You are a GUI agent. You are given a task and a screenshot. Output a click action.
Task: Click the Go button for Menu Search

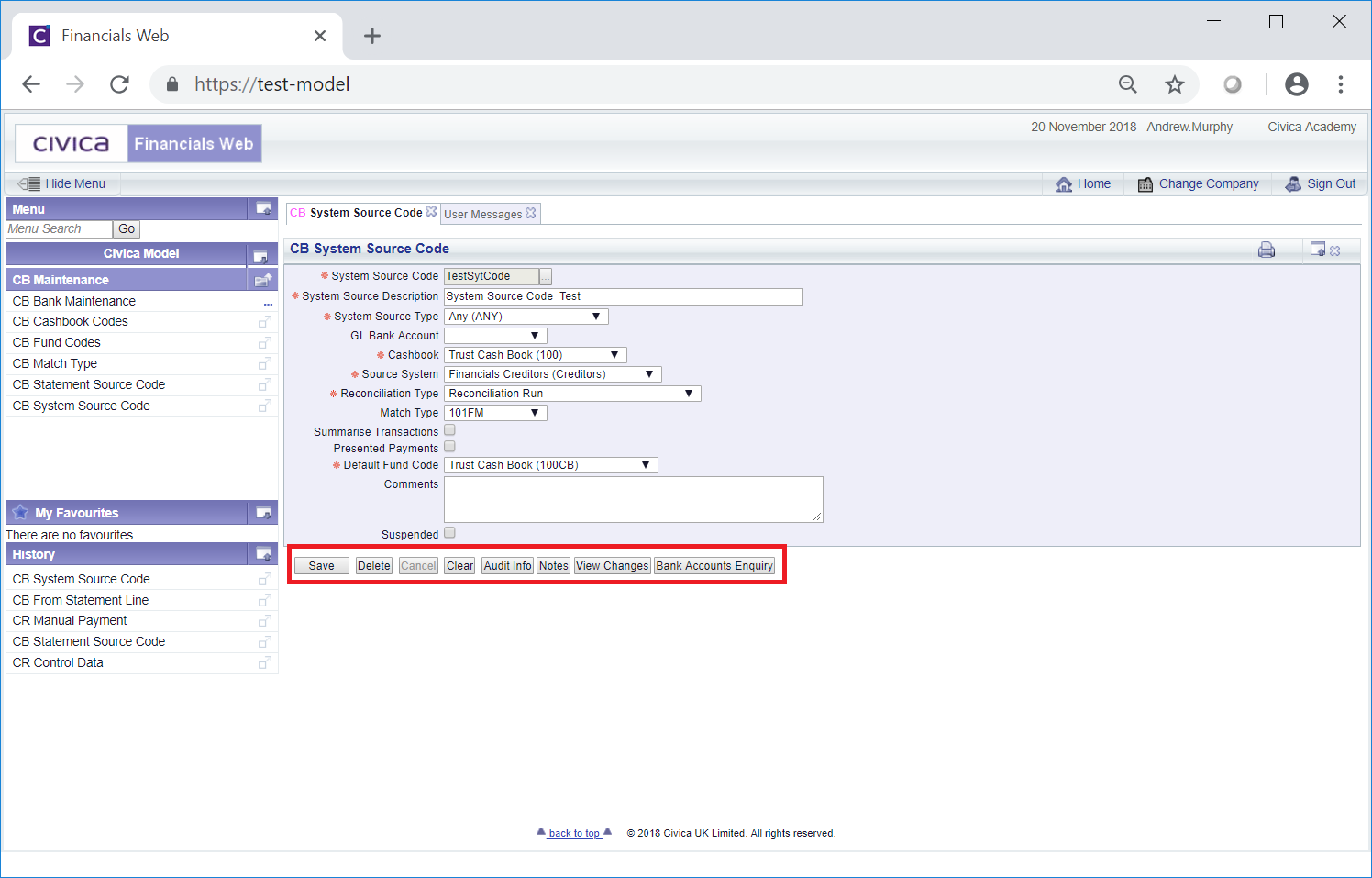[x=127, y=229]
